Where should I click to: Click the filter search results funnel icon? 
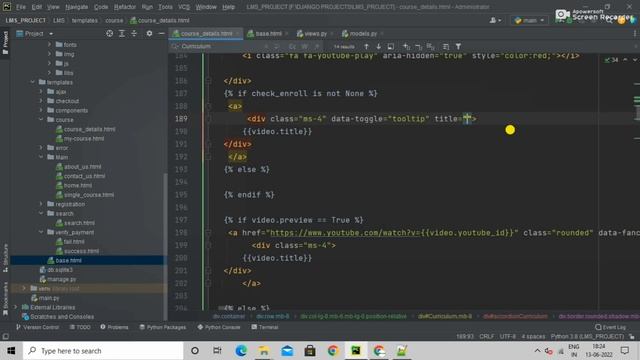point(458,47)
